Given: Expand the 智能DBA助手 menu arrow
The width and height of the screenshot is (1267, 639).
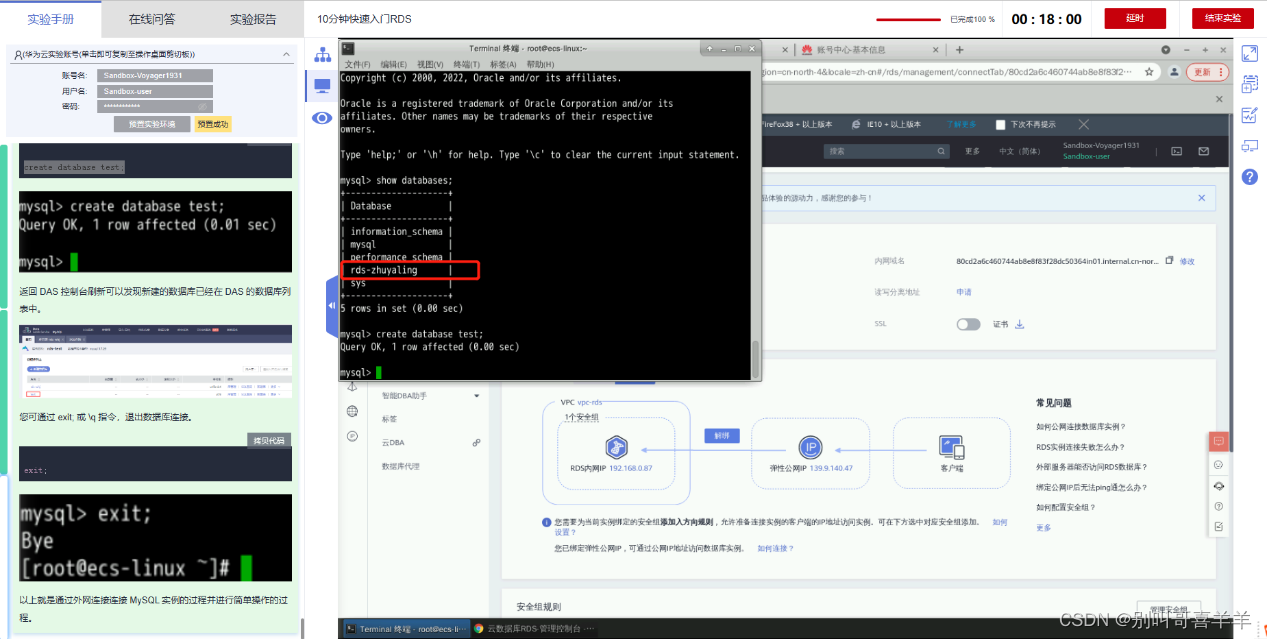Looking at the screenshot, I should 476,396.
